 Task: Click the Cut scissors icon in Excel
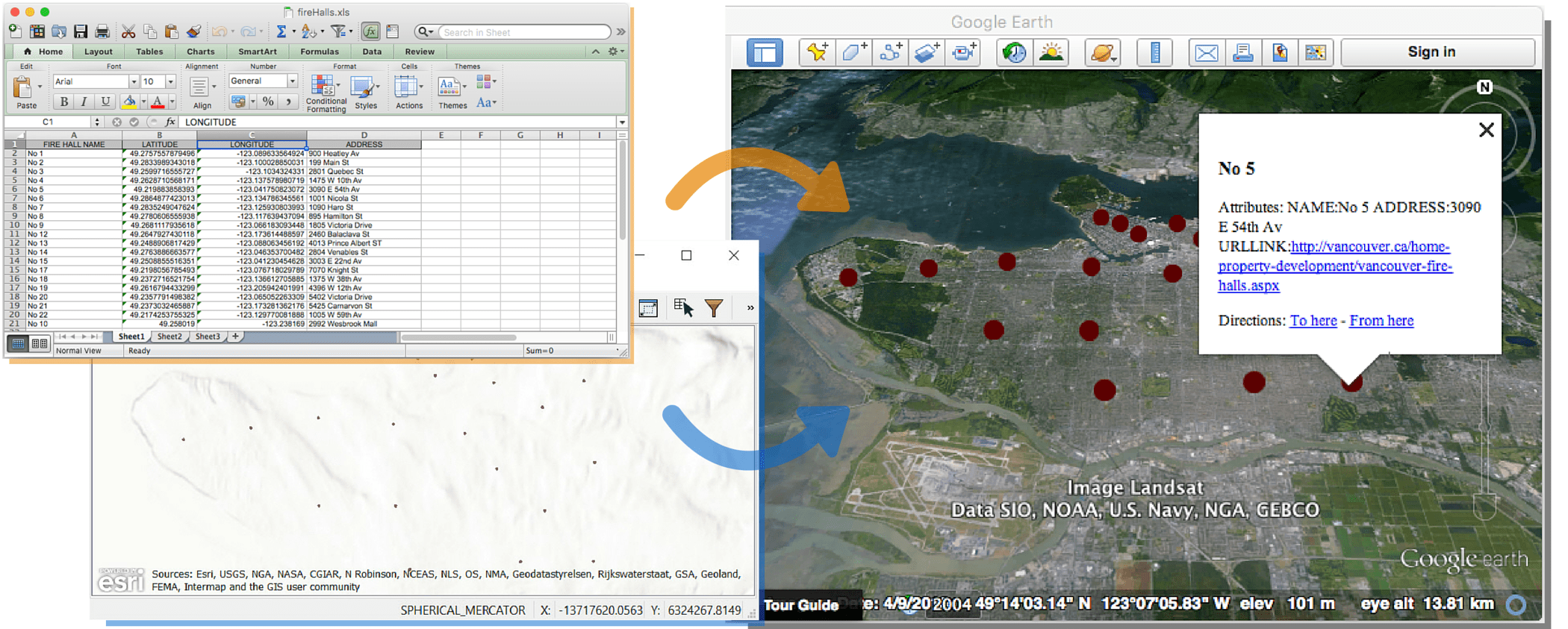coord(128,31)
